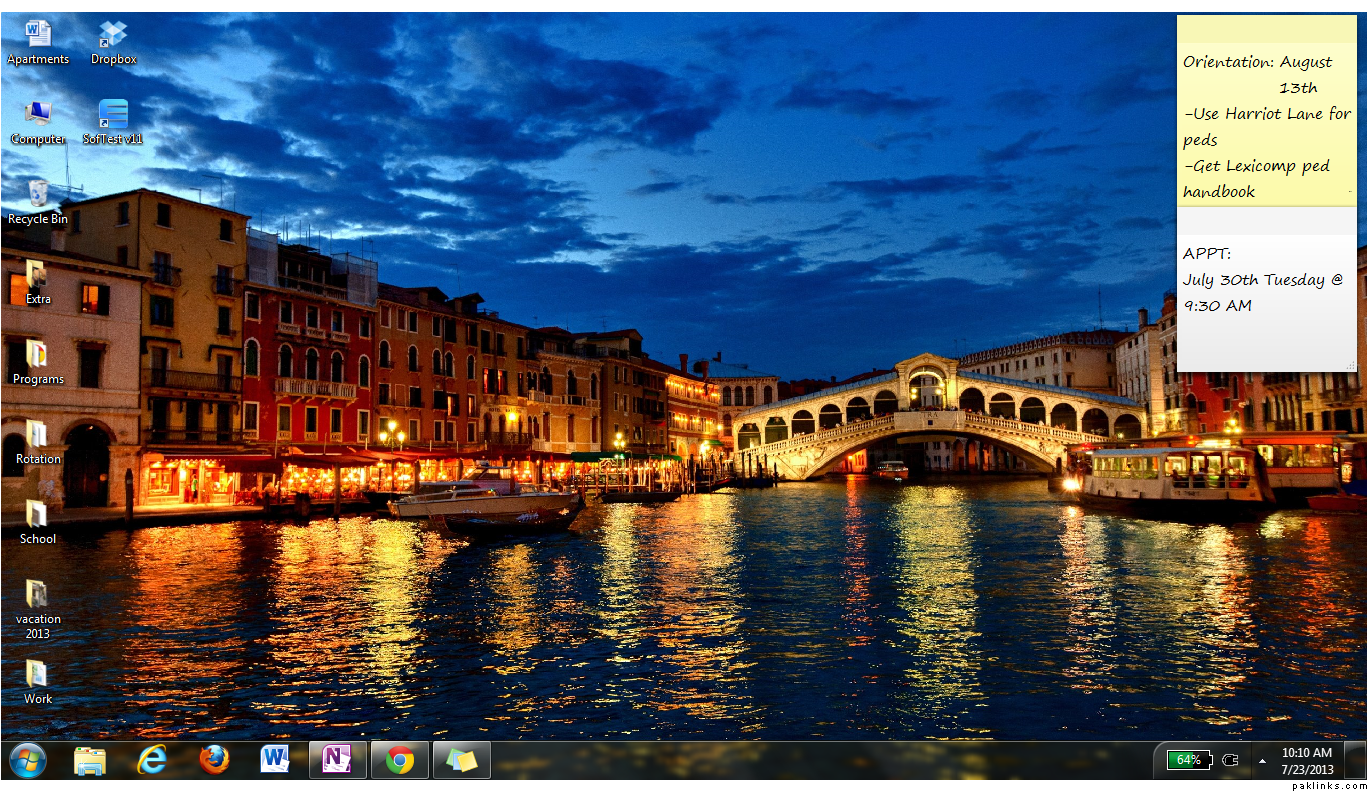Open Windows Explorer from the taskbar
Image resolution: width=1368 pixels, height=792 pixels.
coord(89,761)
